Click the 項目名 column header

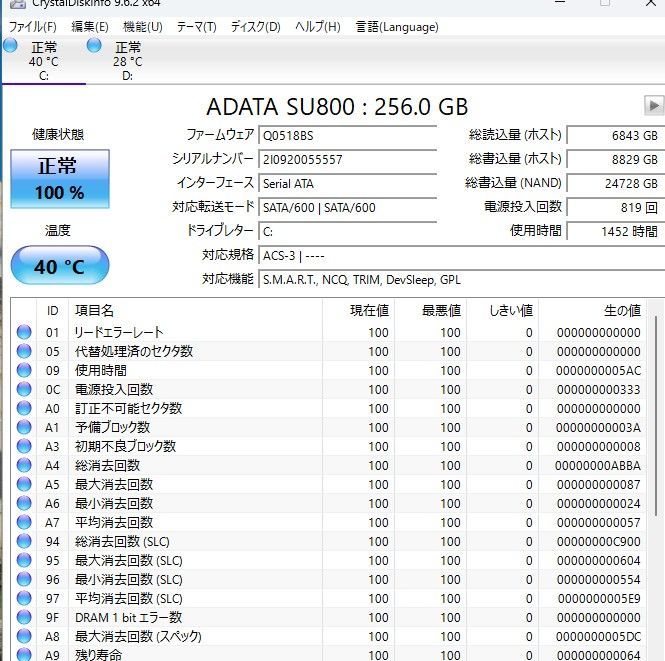(195, 311)
